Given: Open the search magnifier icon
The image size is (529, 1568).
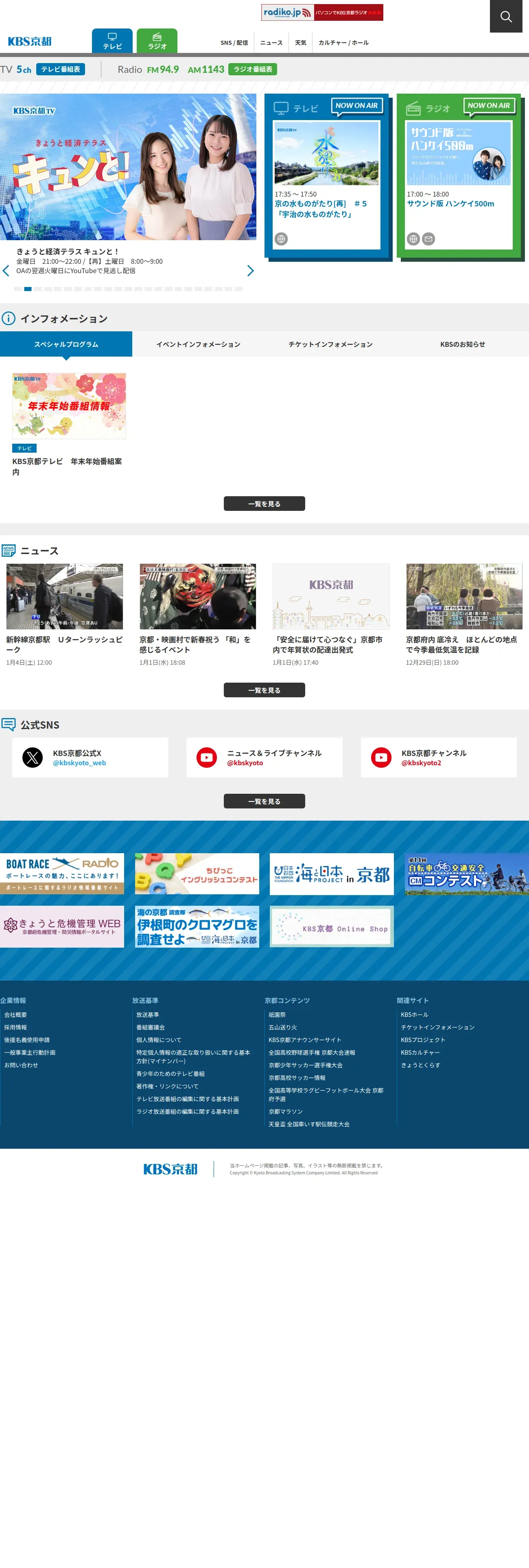Looking at the screenshot, I should point(506,16).
